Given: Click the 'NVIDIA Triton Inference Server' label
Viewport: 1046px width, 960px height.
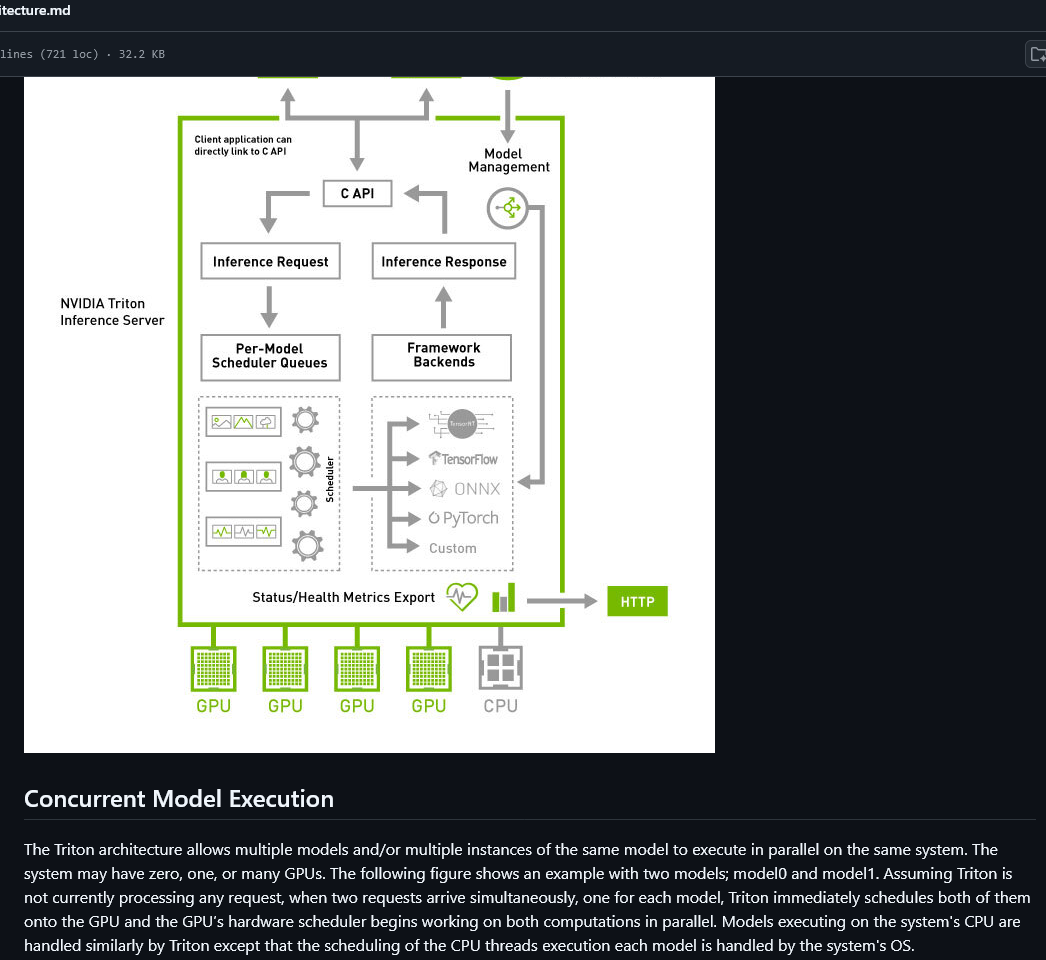Looking at the screenshot, I should click(x=111, y=312).
